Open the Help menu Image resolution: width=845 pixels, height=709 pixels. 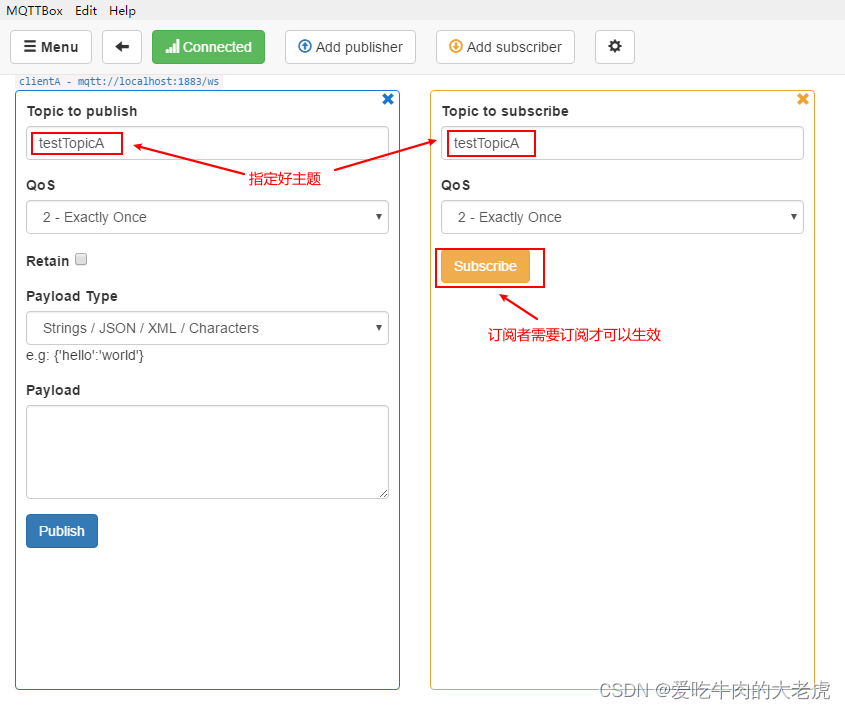click(x=122, y=11)
